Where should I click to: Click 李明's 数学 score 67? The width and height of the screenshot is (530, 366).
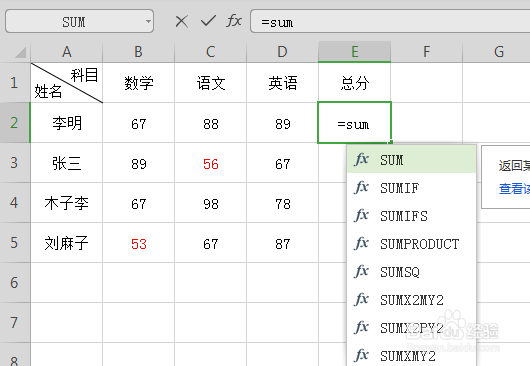click(139, 124)
